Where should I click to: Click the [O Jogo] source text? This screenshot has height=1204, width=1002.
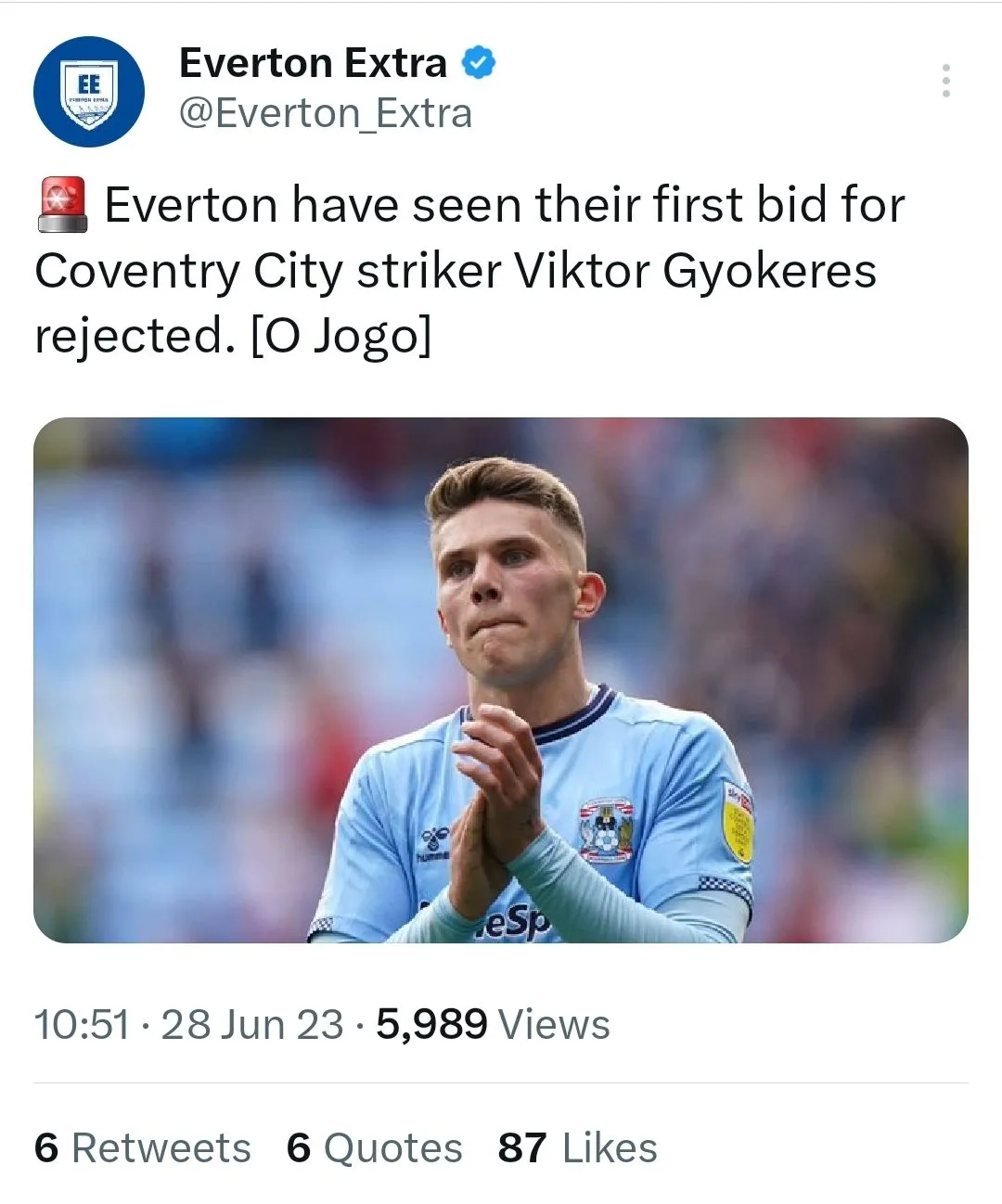pos(341,336)
